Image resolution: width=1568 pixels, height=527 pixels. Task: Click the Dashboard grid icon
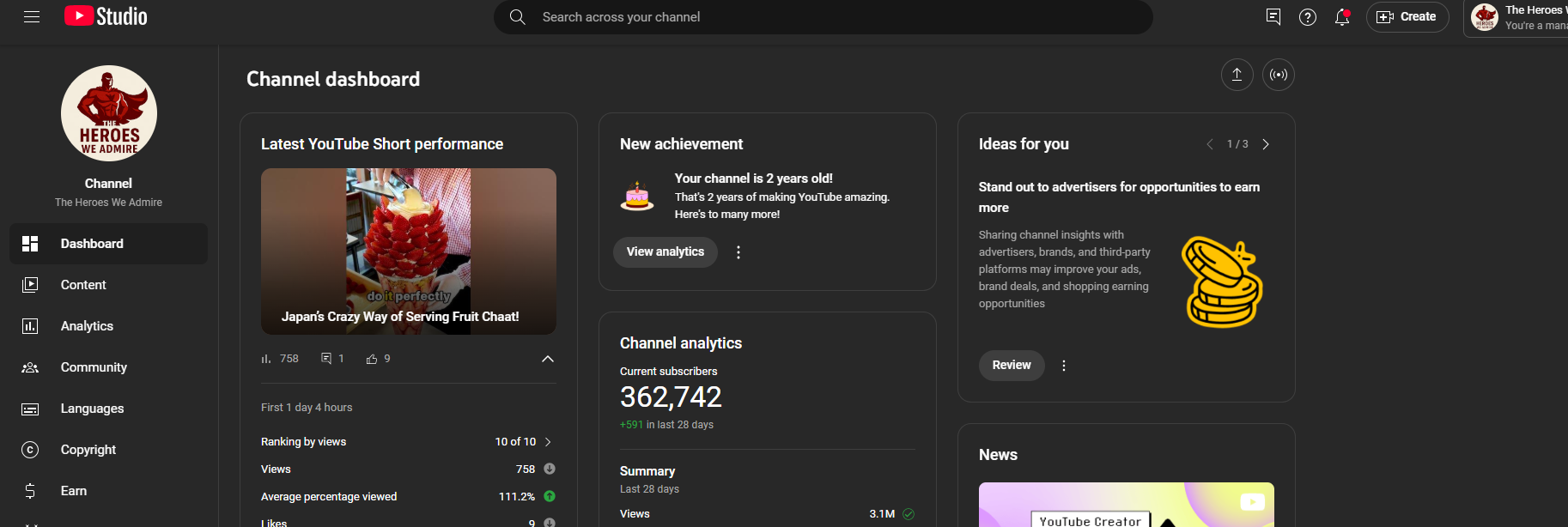tap(30, 244)
